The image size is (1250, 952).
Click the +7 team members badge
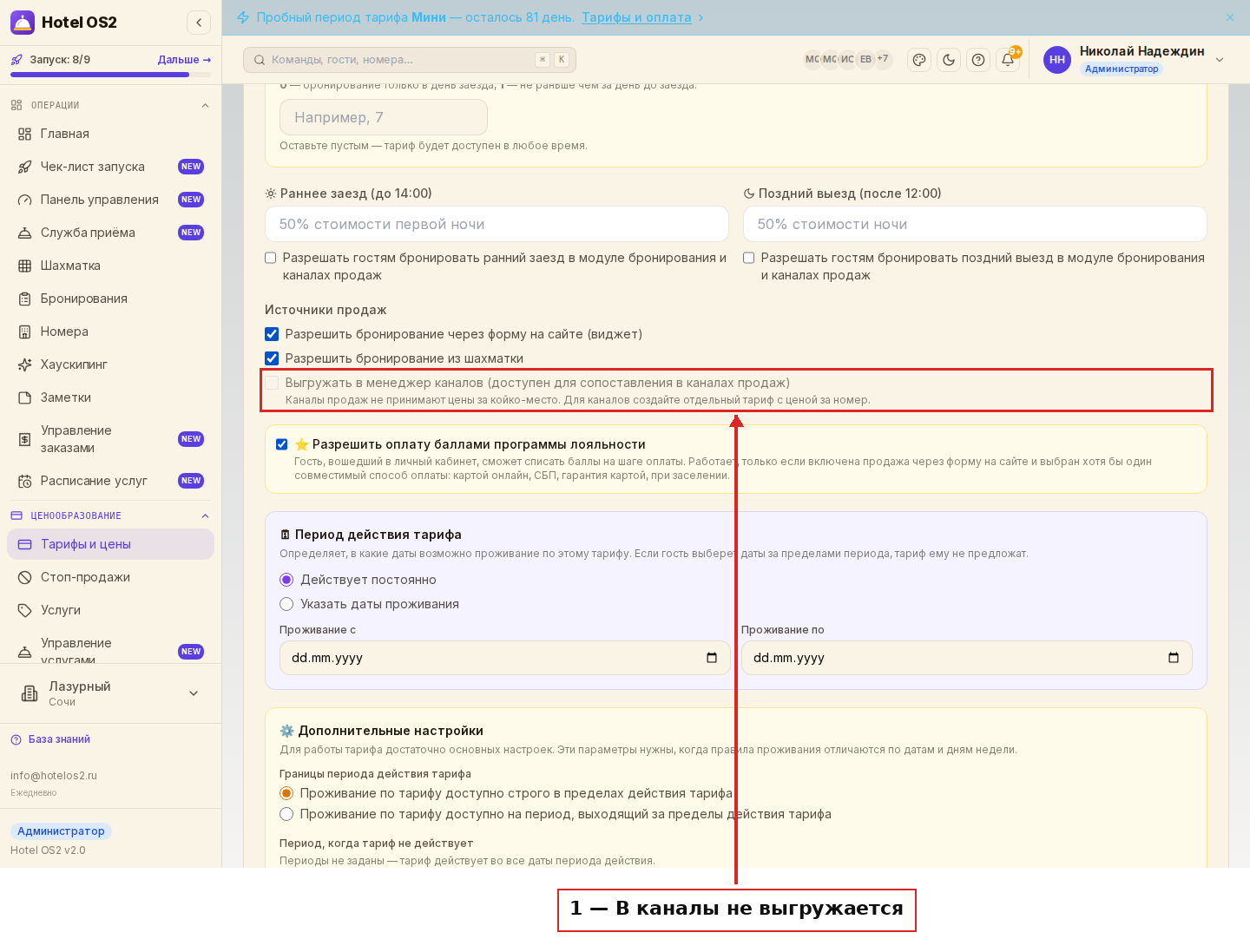pyautogui.click(x=883, y=59)
